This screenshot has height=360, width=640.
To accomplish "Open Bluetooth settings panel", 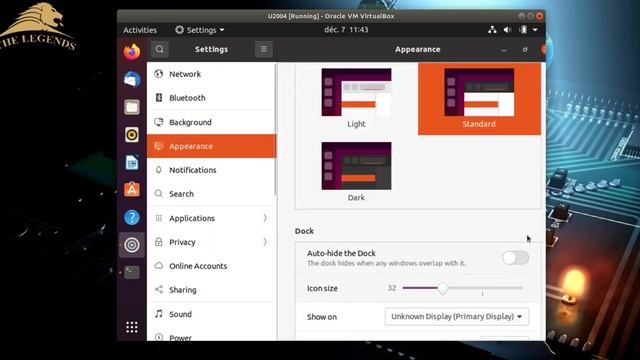I will [211, 98].
